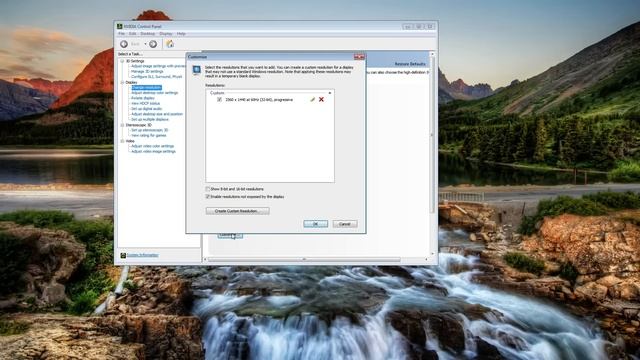Open the Display menu
The width and height of the screenshot is (640, 360).
pyautogui.click(x=166, y=33)
